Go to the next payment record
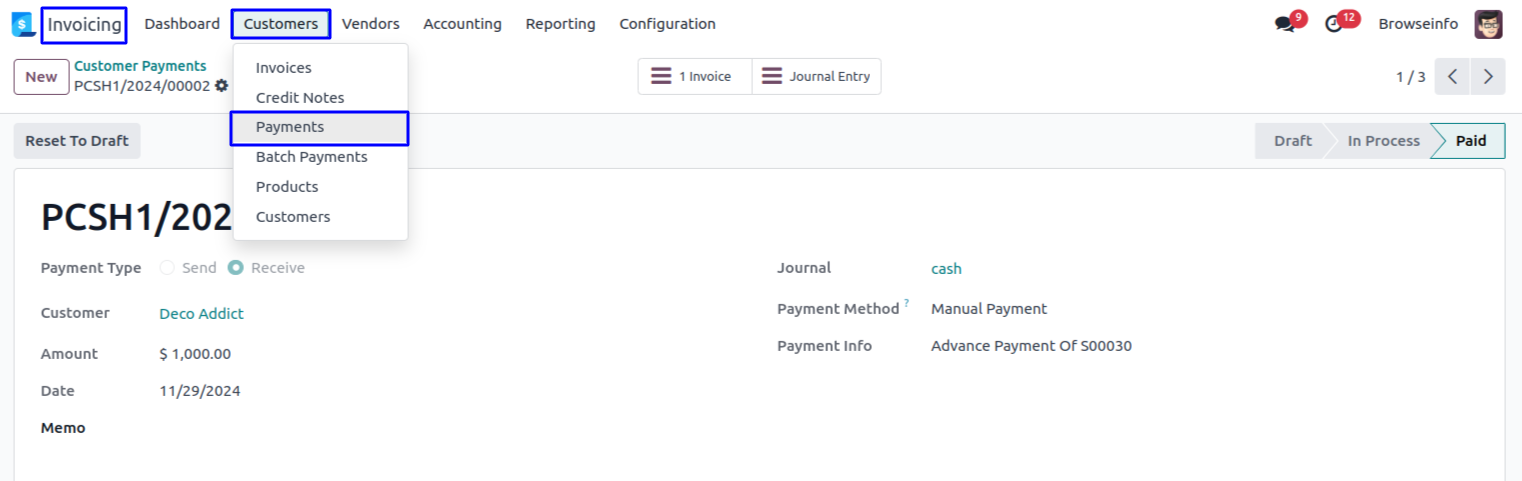The image size is (1522, 481). [1488, 76]
